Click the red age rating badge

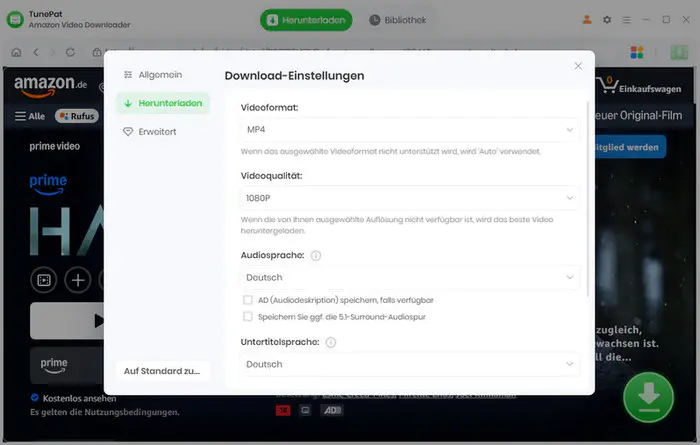pyautogui.click(x=283, y=410)
